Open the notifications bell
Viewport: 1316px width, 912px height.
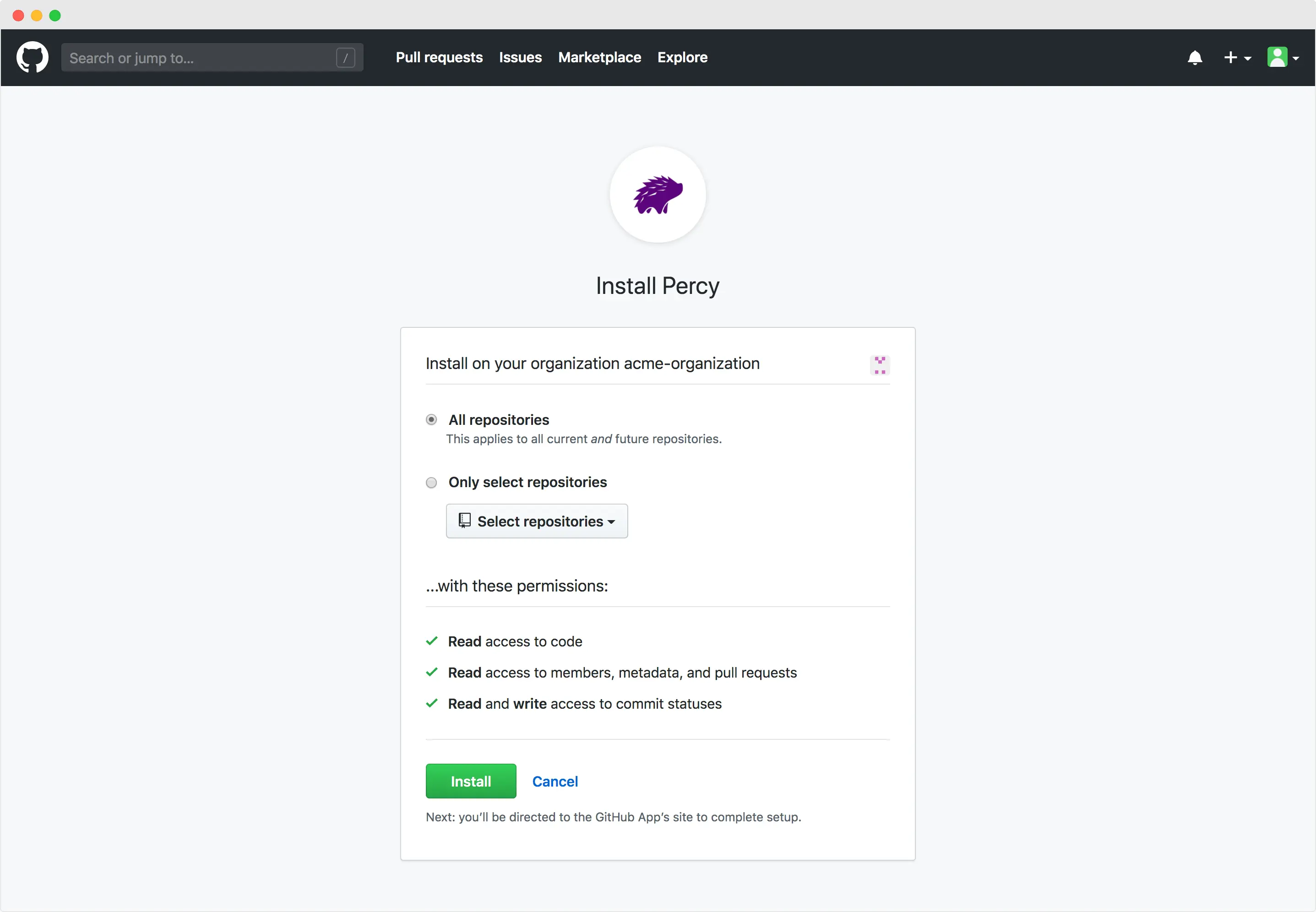[x=1195, y=58]
